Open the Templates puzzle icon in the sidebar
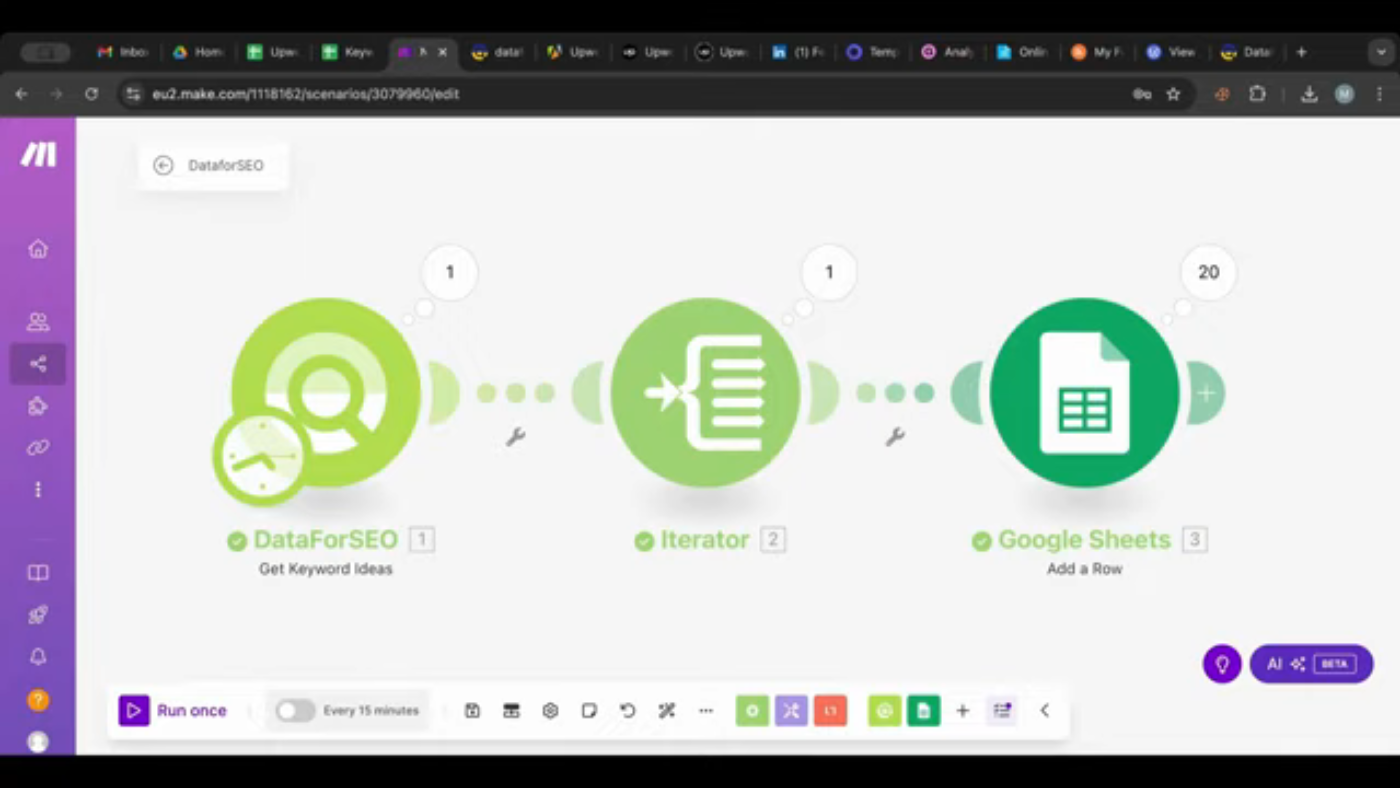The image size is (1400, 788). pos(38,406)
